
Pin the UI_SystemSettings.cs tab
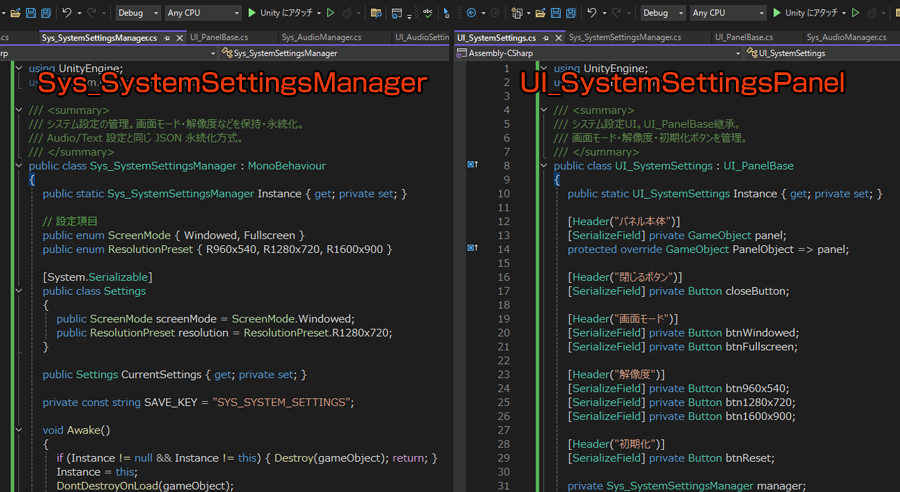tap(546, 37)
